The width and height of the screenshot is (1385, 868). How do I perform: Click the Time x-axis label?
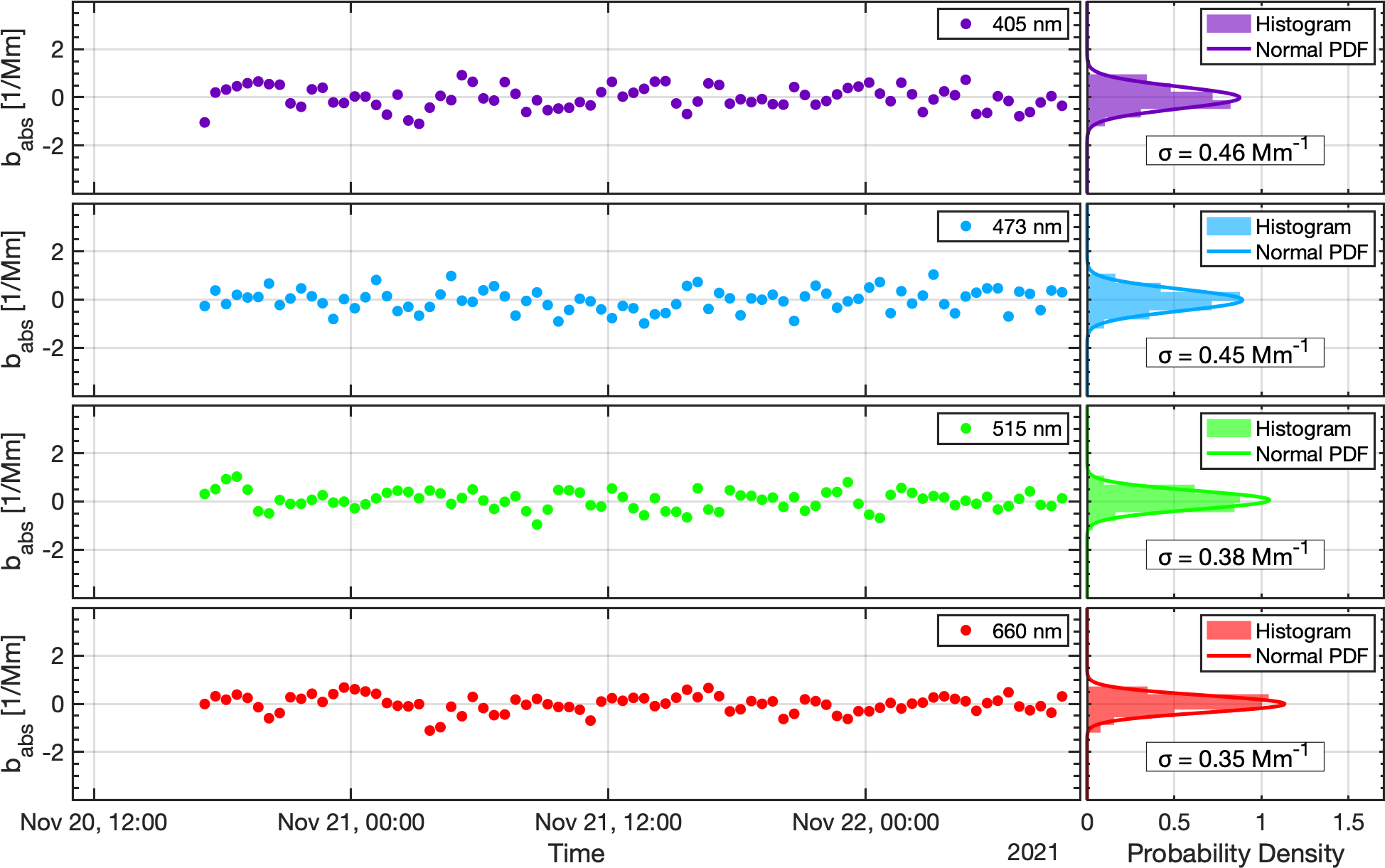tap(576, 853)
